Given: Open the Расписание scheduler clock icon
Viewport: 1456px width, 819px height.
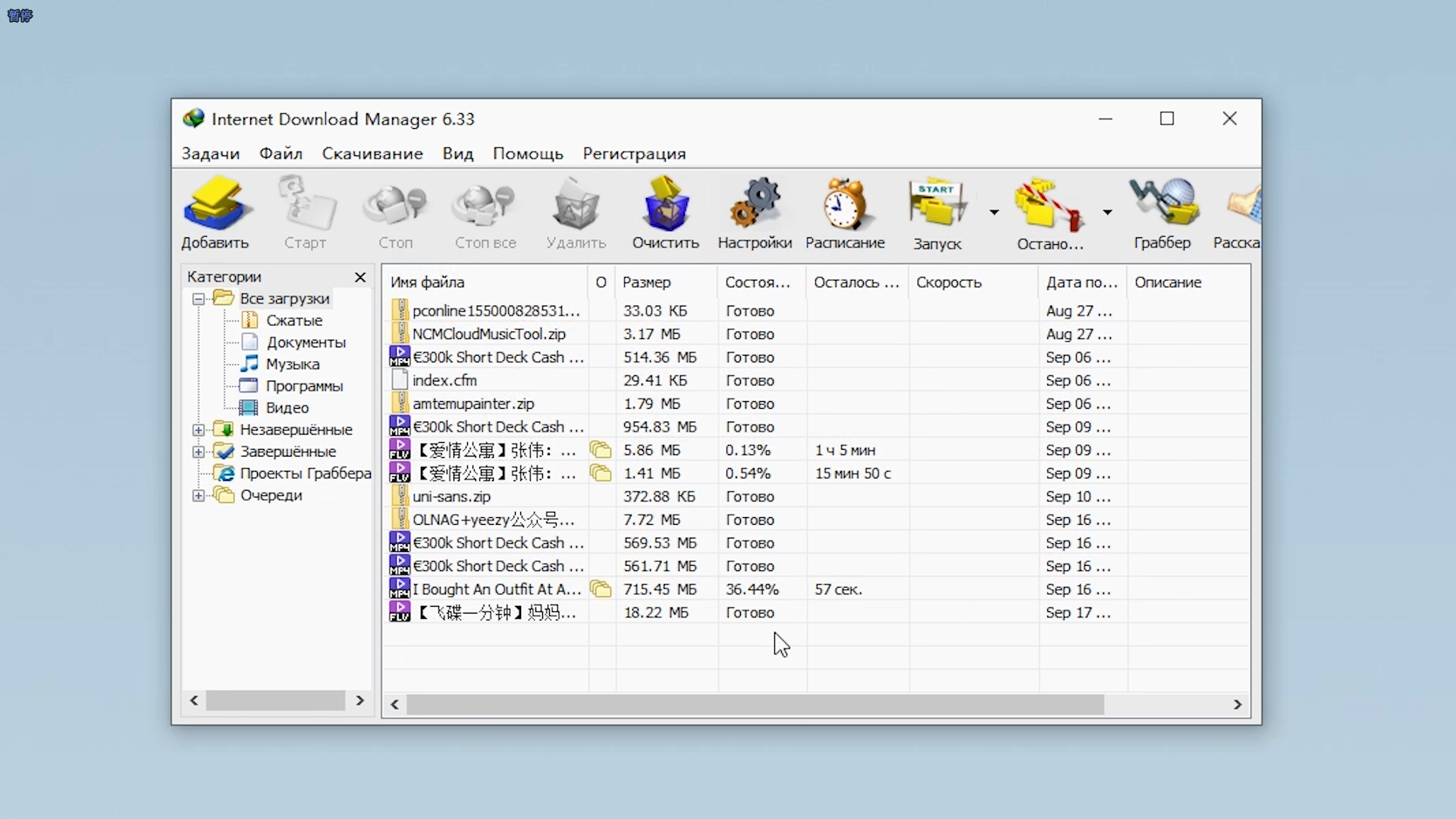Looking at the screenshot, I should (845, 203).
